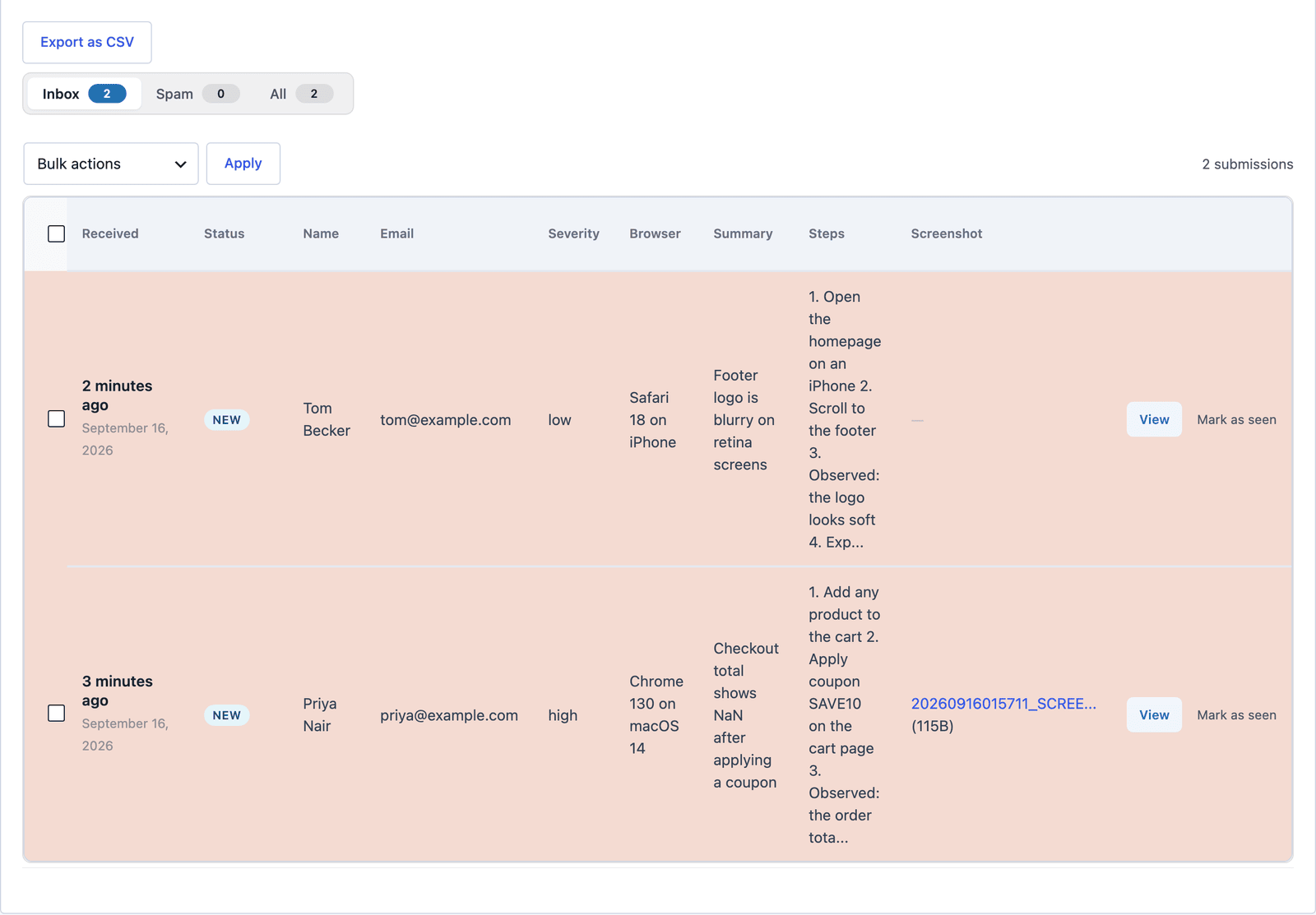Click the Email column header
Screen dimensions: 1316x915
click(396, 233)
